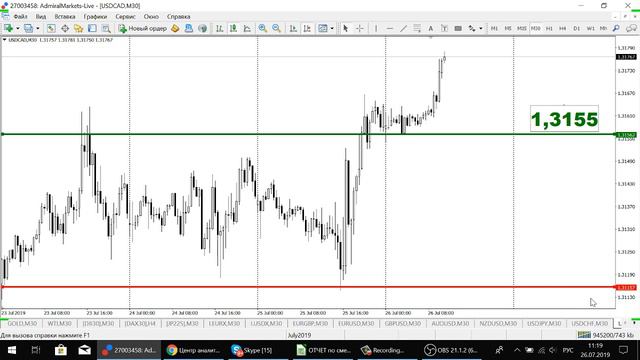Select the trendline drawing tool

click(403, 28)
